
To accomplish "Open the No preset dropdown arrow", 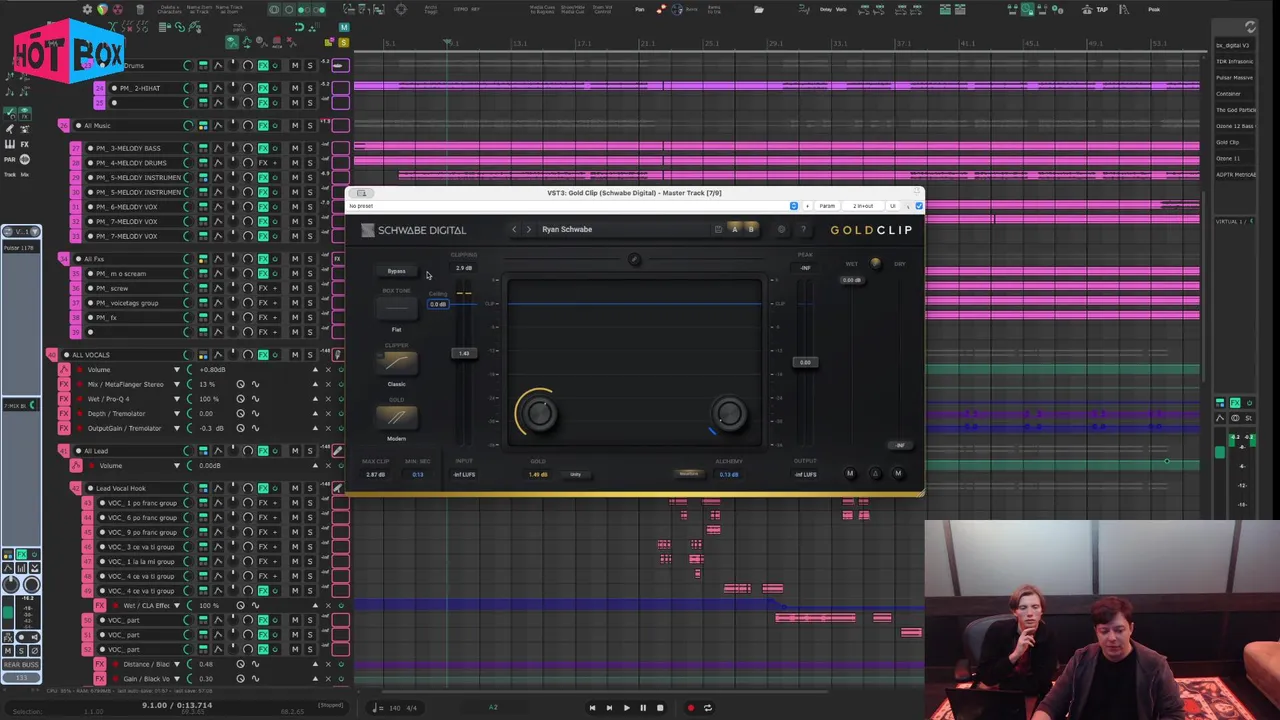I will coord(794,206).
